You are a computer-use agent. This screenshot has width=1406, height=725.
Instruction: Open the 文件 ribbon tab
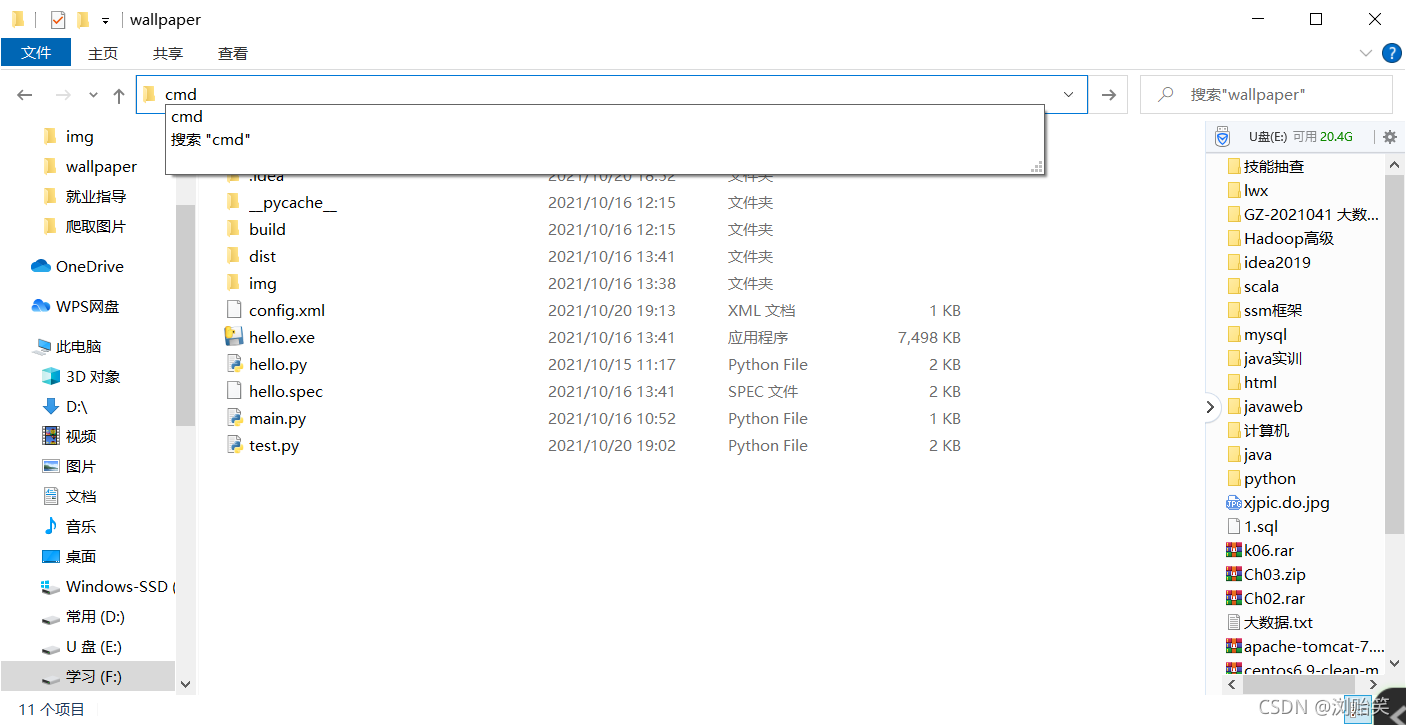tap(36, 53)
